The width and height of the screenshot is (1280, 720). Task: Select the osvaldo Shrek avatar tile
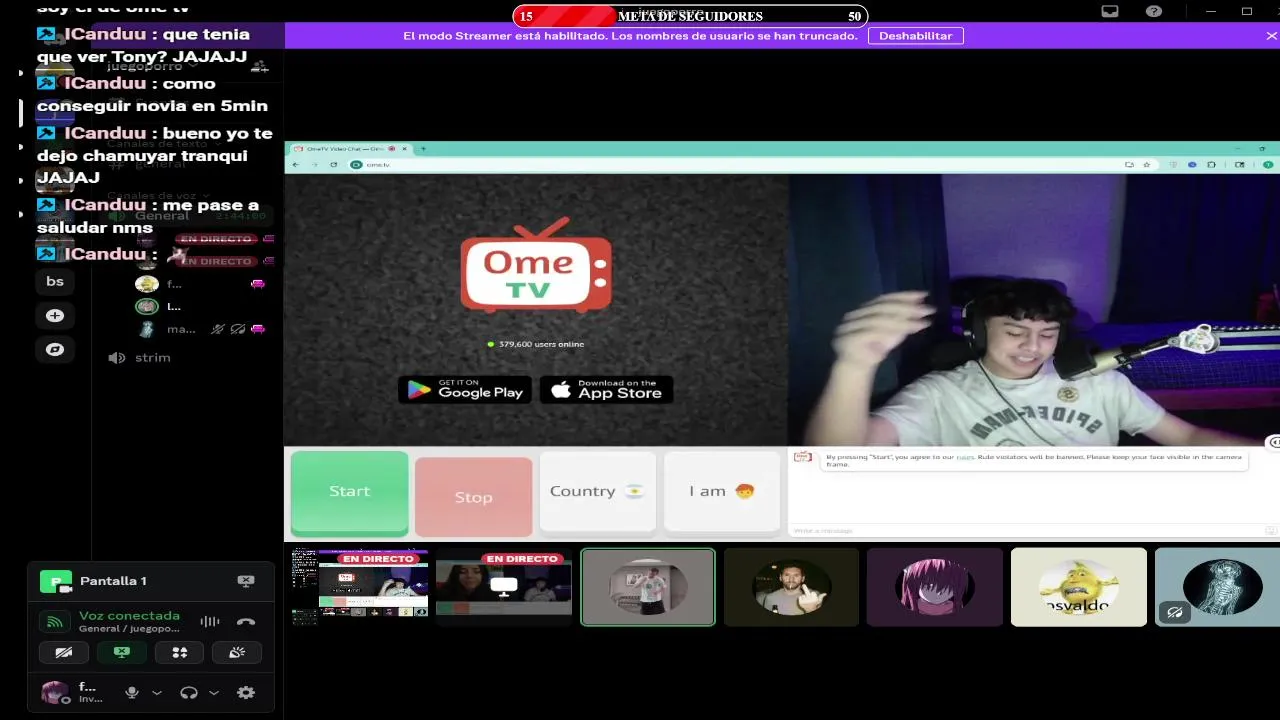pyautogui.click(x=1079, y=587)
